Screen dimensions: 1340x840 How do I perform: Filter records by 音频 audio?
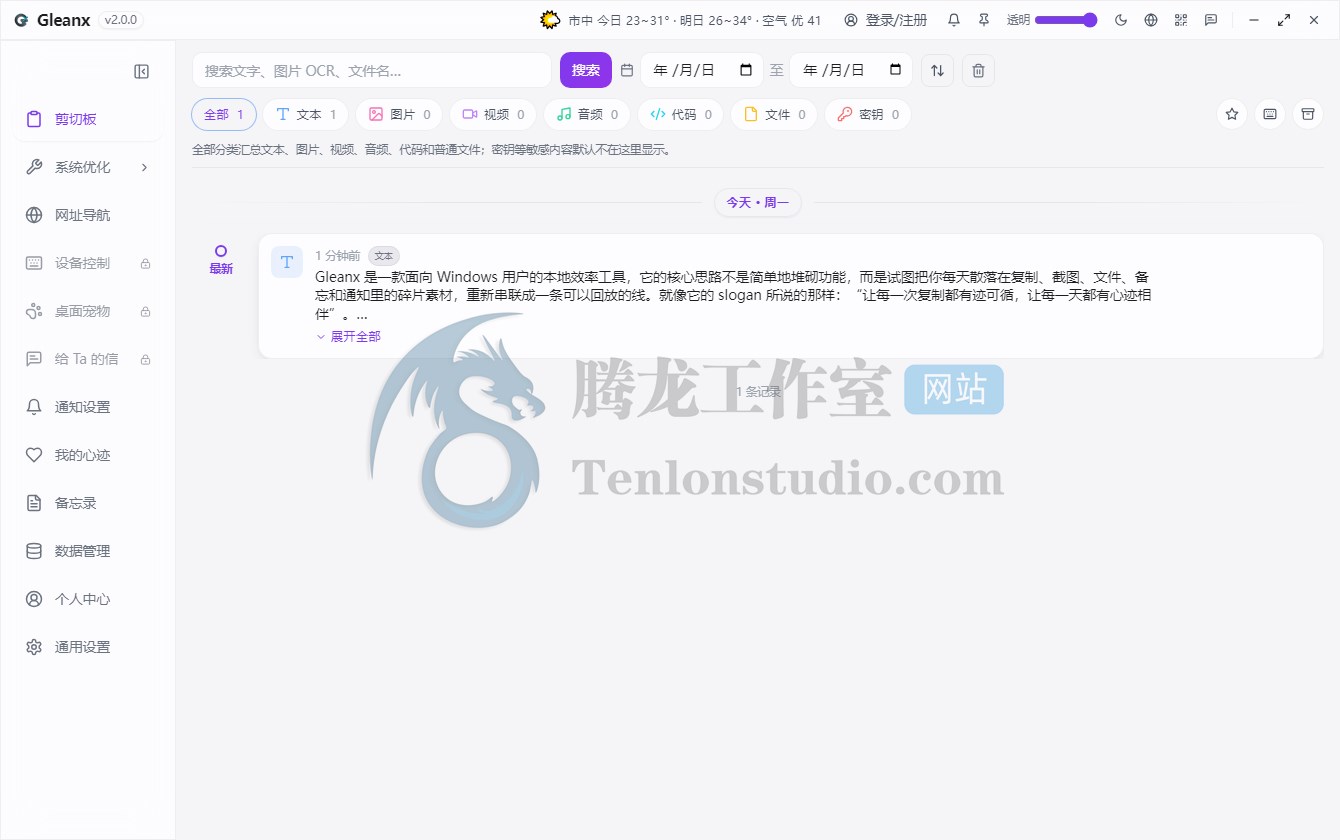pos(587,114)
